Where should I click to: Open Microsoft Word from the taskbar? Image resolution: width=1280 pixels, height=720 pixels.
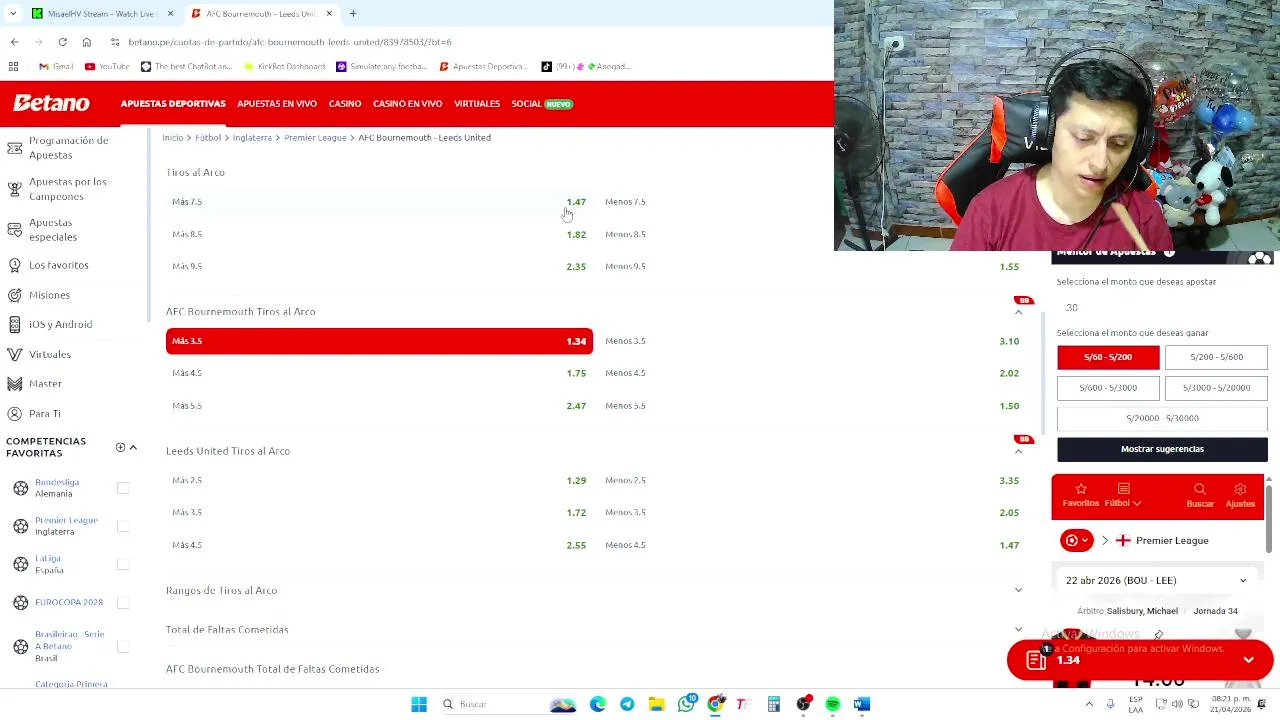[x=862, y=704]
